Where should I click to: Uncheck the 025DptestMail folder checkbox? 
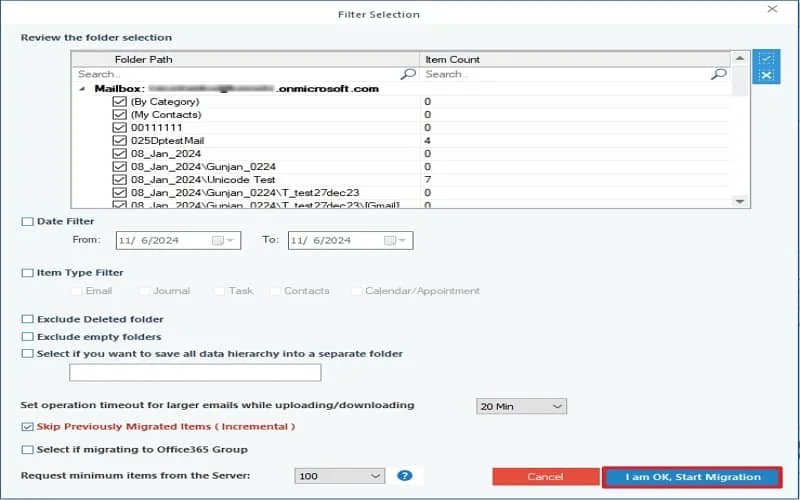(119, 140)
